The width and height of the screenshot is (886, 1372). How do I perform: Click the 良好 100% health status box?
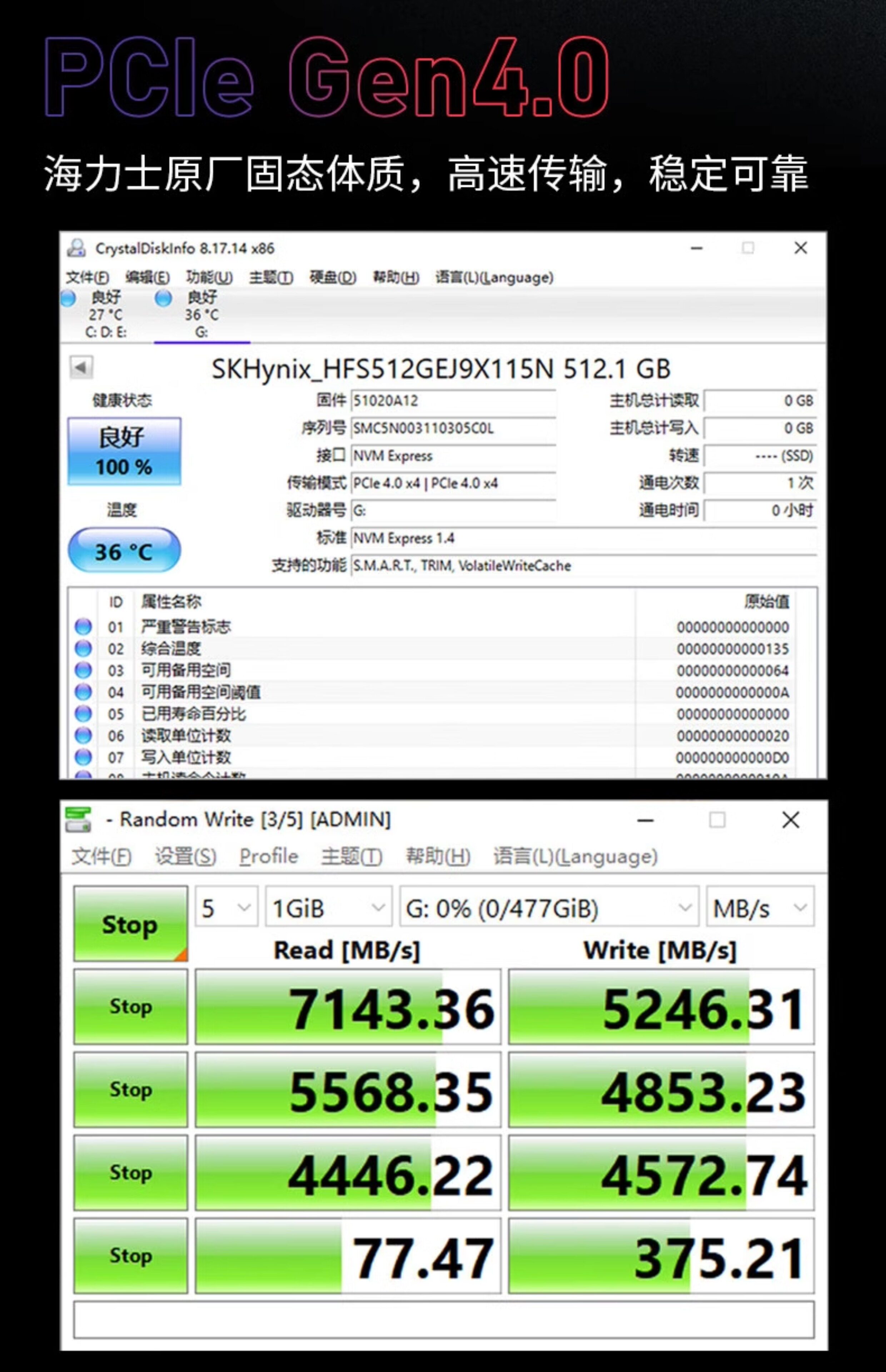(124, 451)
